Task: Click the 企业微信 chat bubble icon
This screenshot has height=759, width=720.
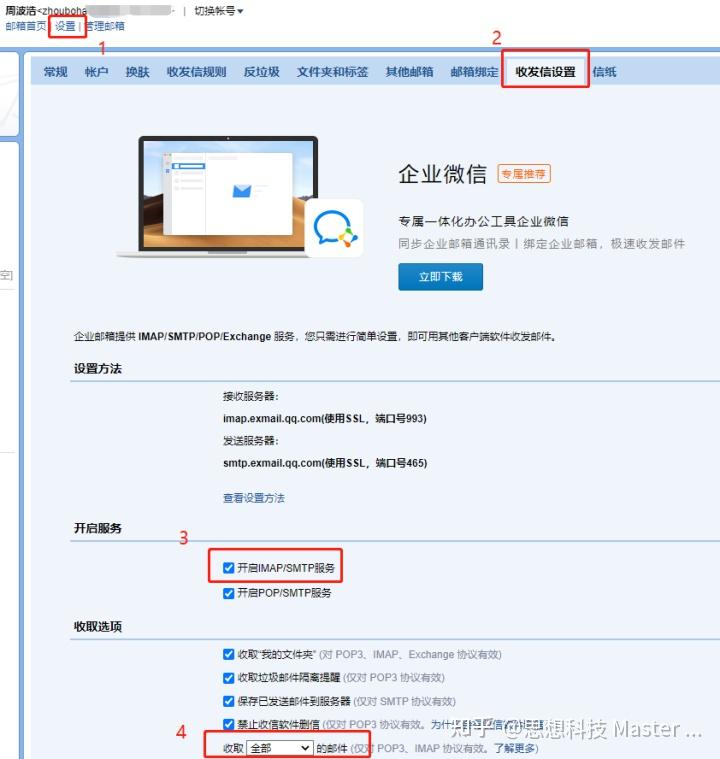Action: click(334, 228)
